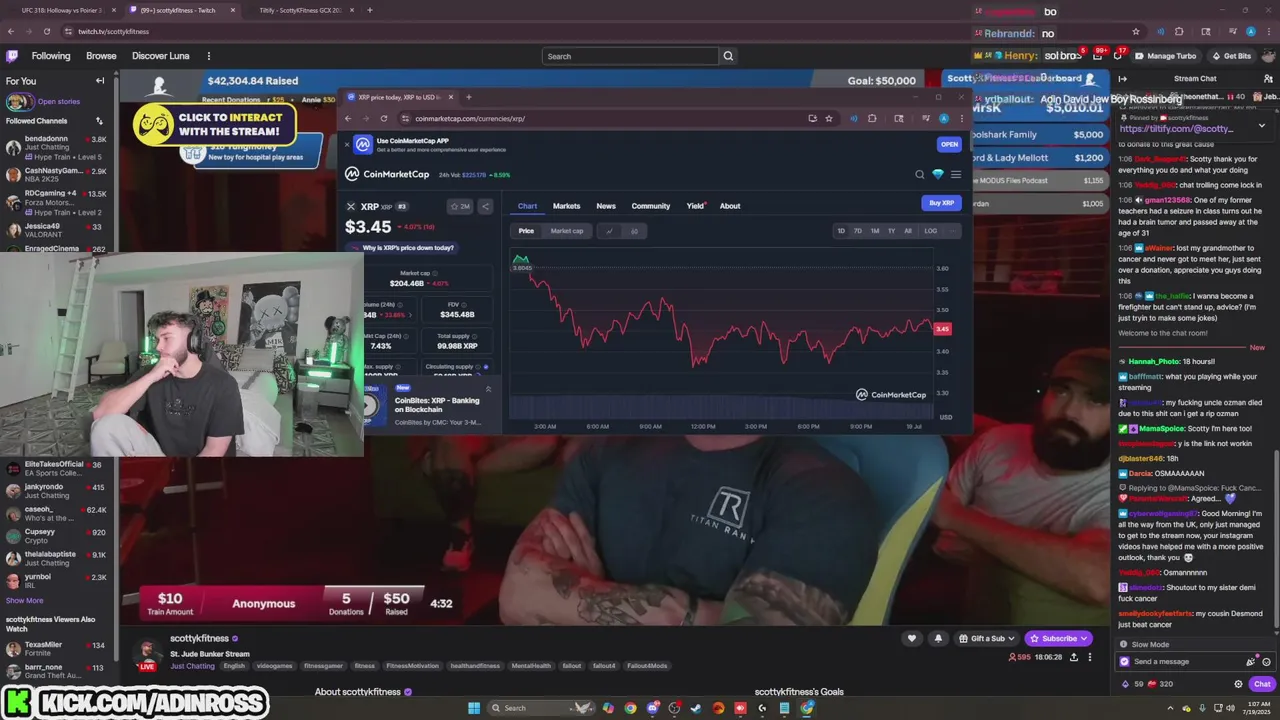Open Jessica40 channel in followed list
The height and width of the screenshot is (720, 1280).
[x=56, y=230]
